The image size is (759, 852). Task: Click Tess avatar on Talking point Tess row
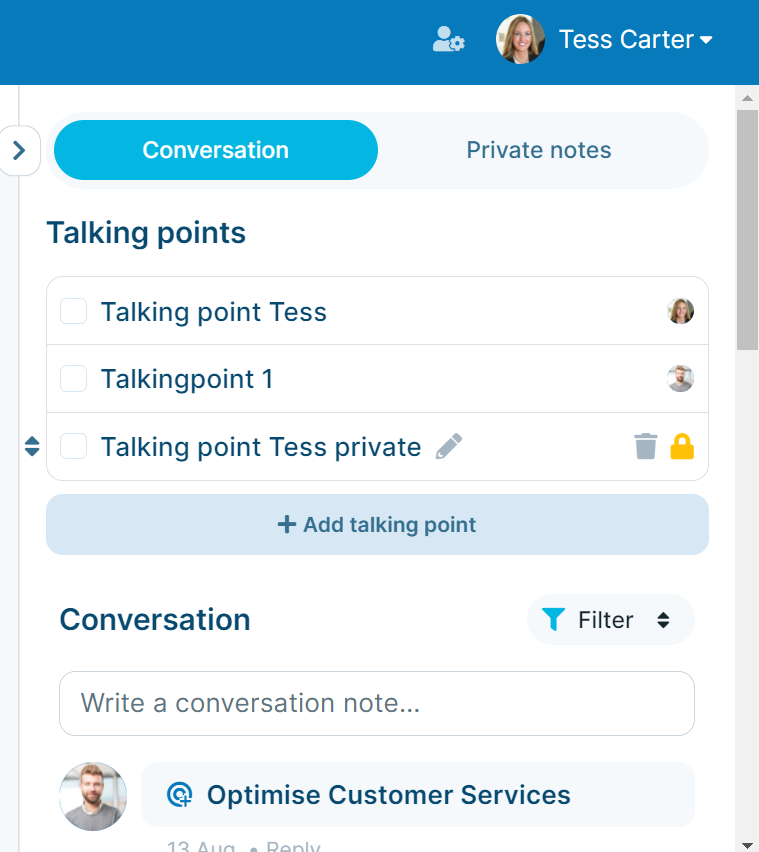coord(680,311)
